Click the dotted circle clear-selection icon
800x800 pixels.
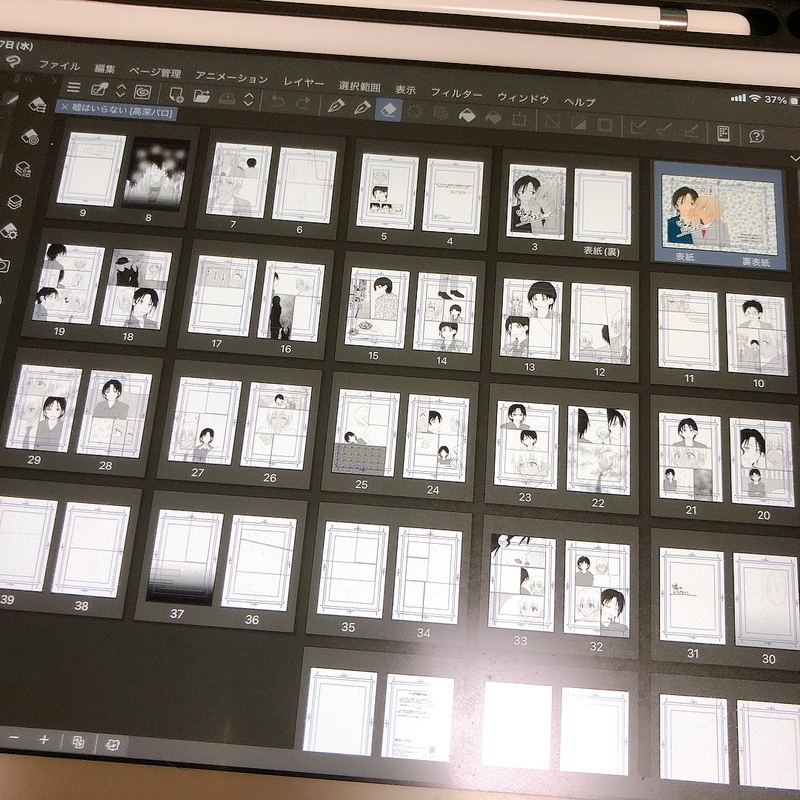point(415,112)
